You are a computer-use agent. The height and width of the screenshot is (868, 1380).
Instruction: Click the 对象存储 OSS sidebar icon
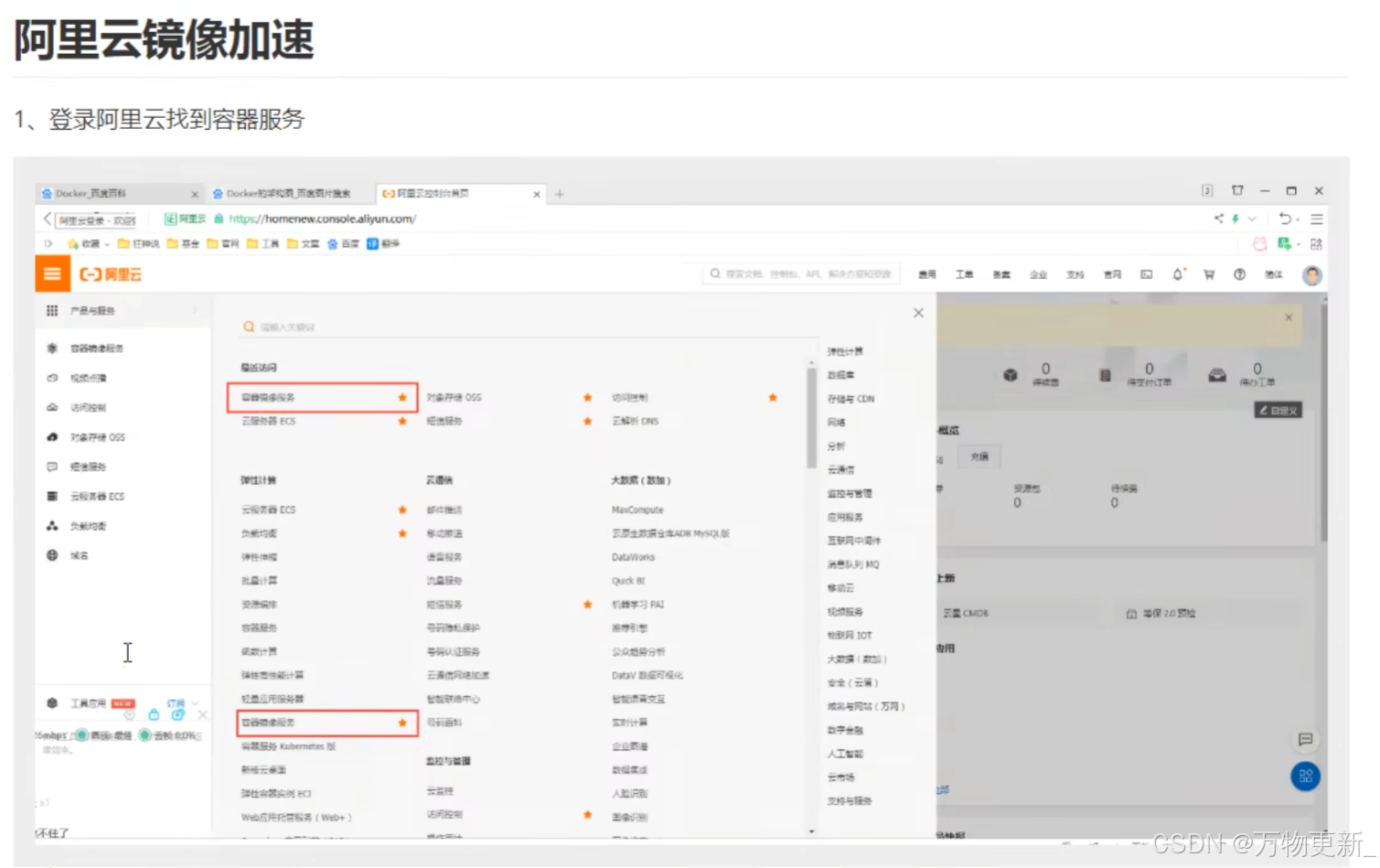52,437
